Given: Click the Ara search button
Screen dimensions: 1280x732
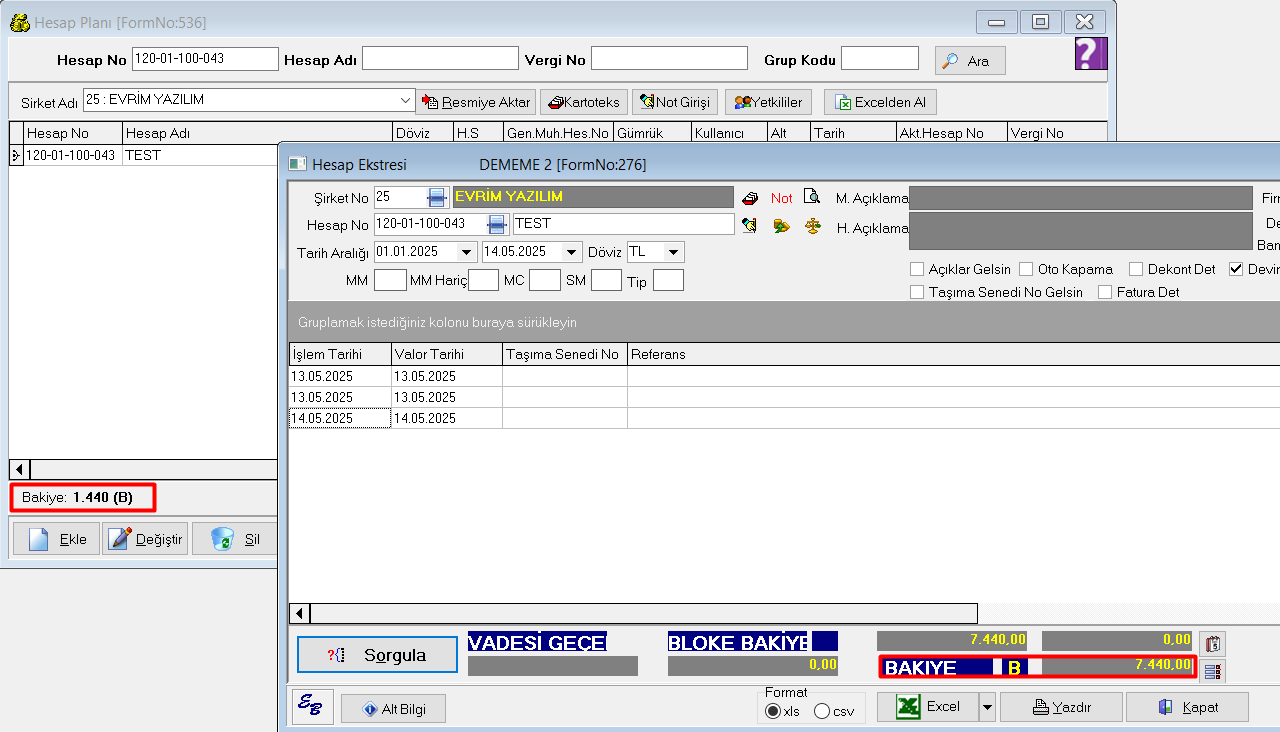Looking at the screenshot, I should (970, 61).
